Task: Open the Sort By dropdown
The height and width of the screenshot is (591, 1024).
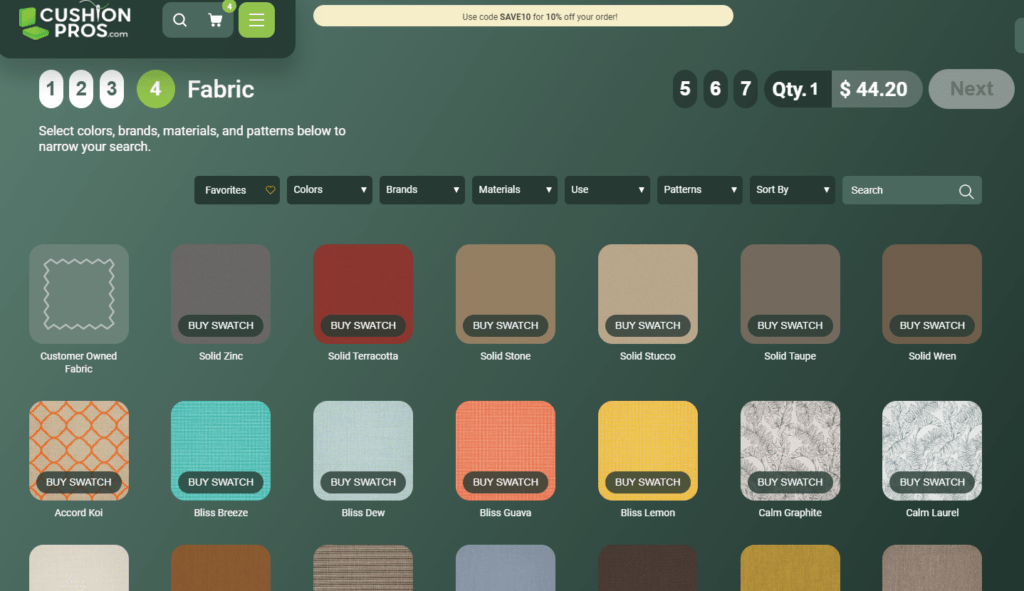Action: [792, 190]
